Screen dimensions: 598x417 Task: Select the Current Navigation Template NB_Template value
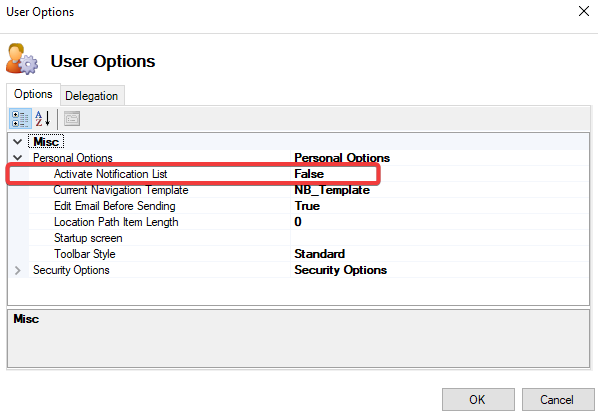[x=440, y=190]
